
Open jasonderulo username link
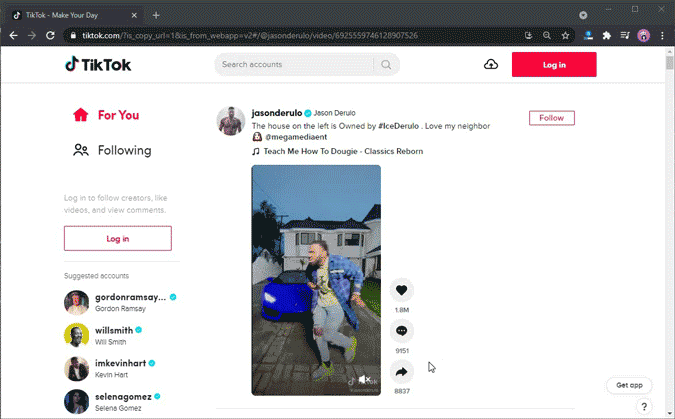[277, 113]
